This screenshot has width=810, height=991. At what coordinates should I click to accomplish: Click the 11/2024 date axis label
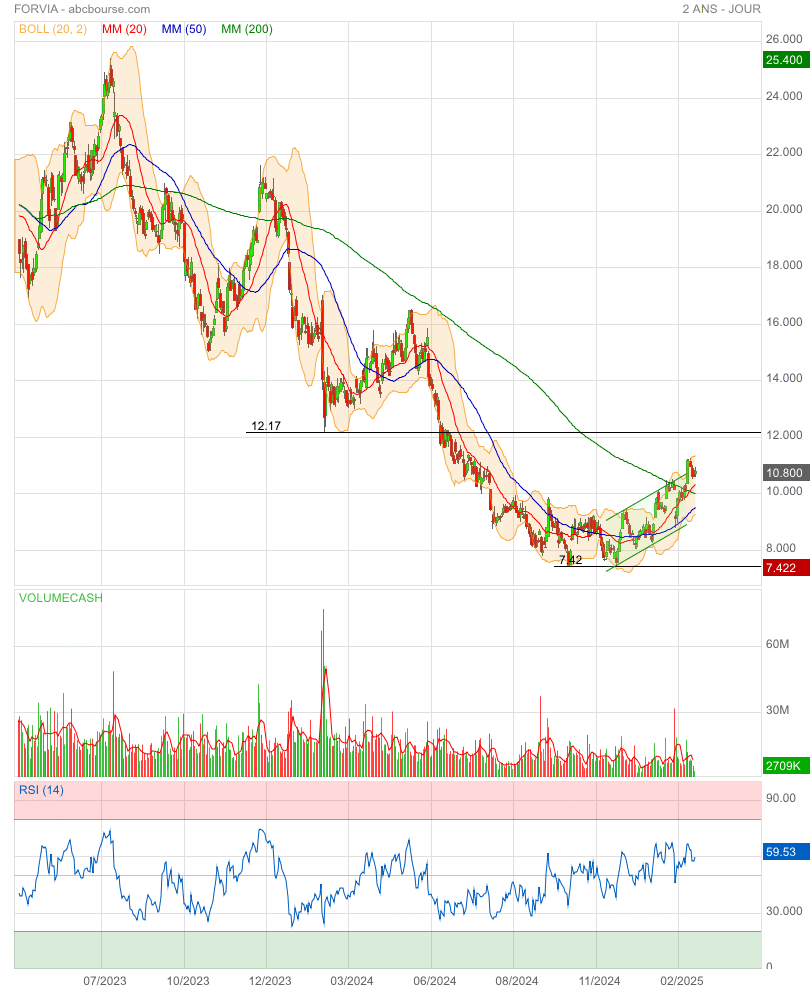point(599,981)
